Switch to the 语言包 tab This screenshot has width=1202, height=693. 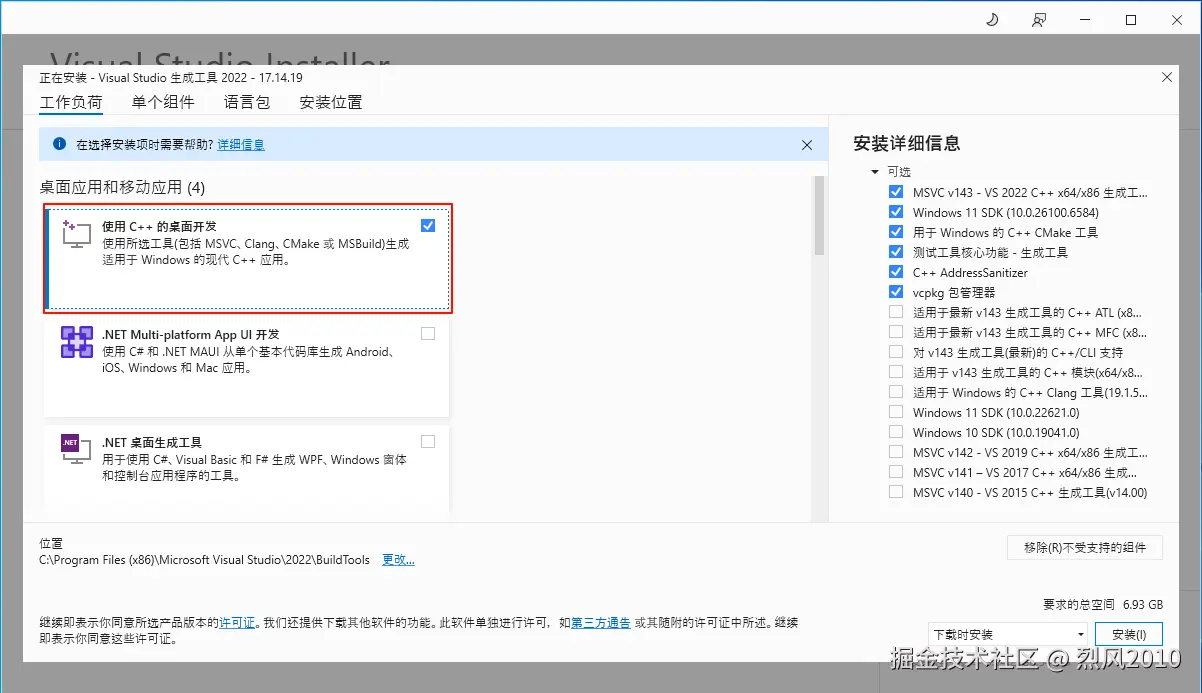pos(247,102)
